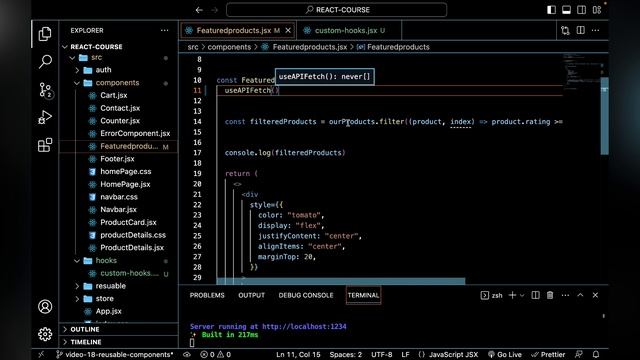Open homePage.css file
The height and width of the screenshot is (360, 640).
pos(126,171)
